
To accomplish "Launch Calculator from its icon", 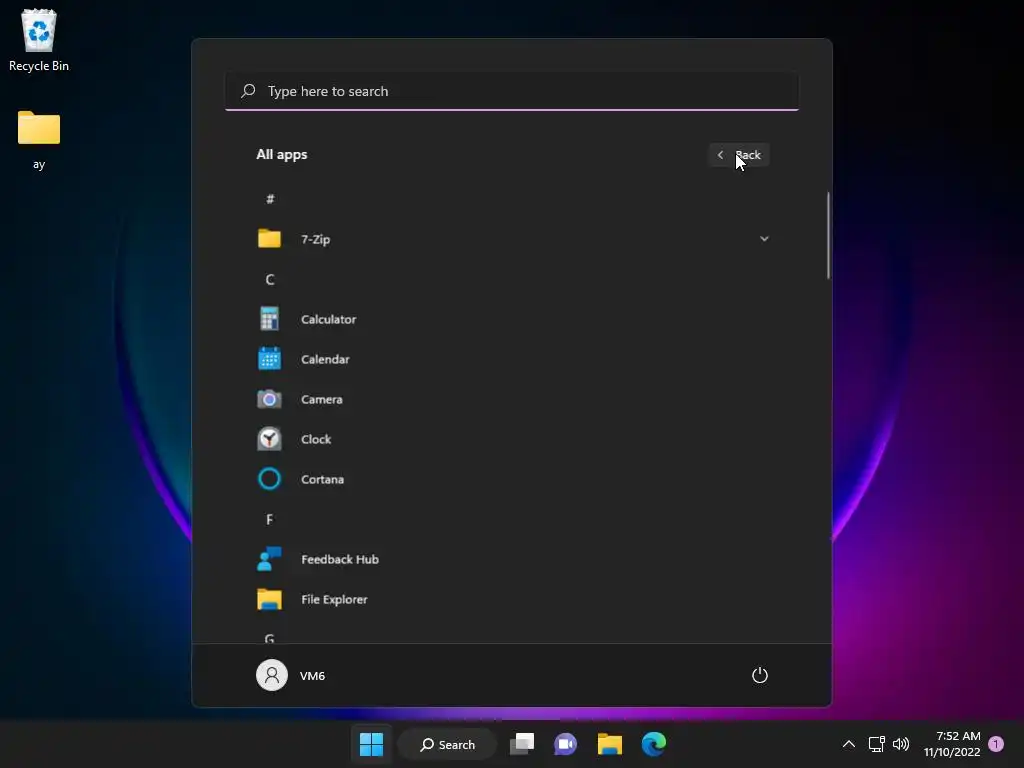I will tap(269, 319).
